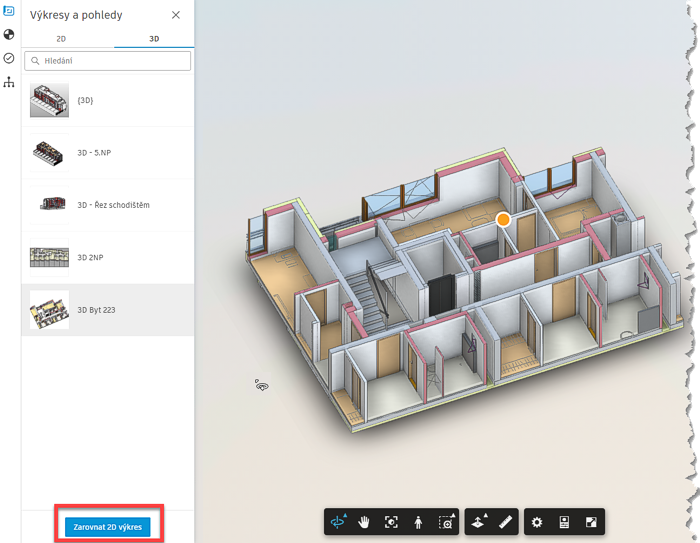Click Zarovnat 2D výkres button
The width and height of the screenshot is (700, 543).
pyautogui.click(x=108, y=527)
